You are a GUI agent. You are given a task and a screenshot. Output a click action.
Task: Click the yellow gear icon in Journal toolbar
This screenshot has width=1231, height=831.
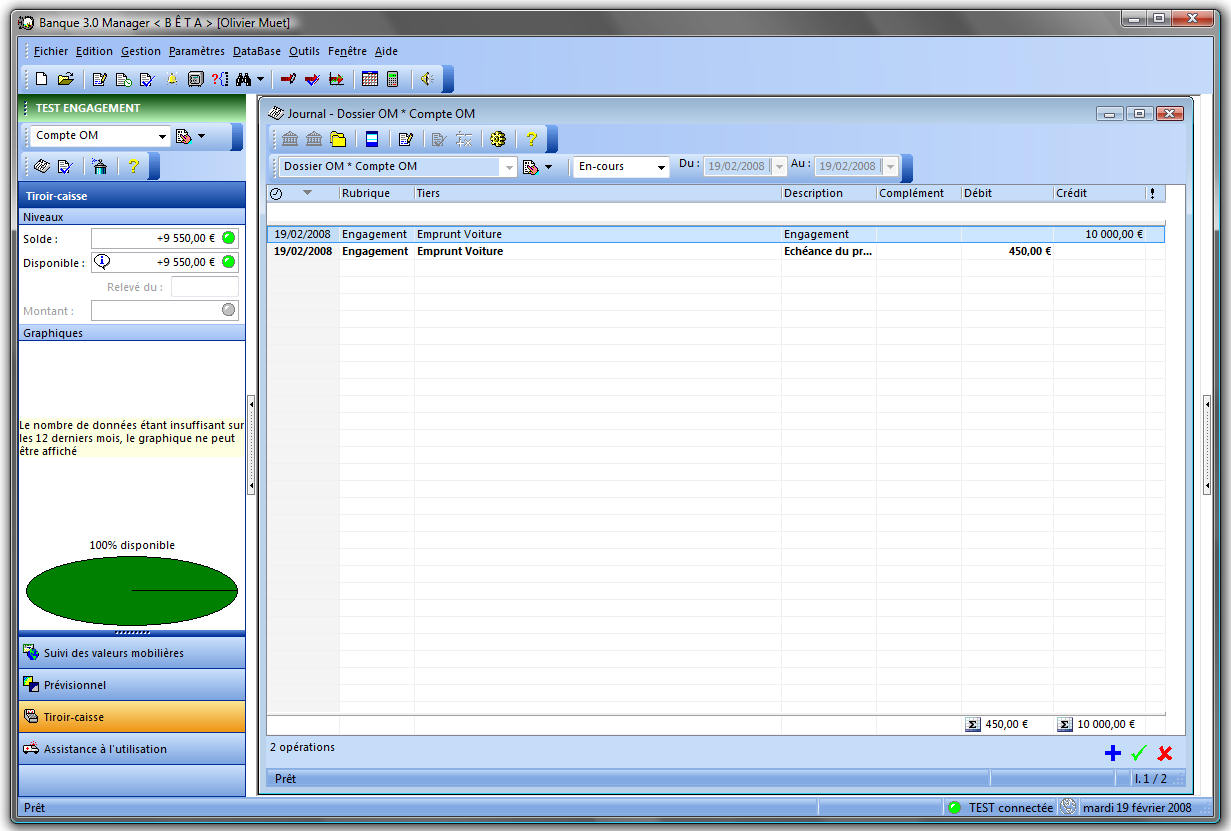click(x=497, y=139)
